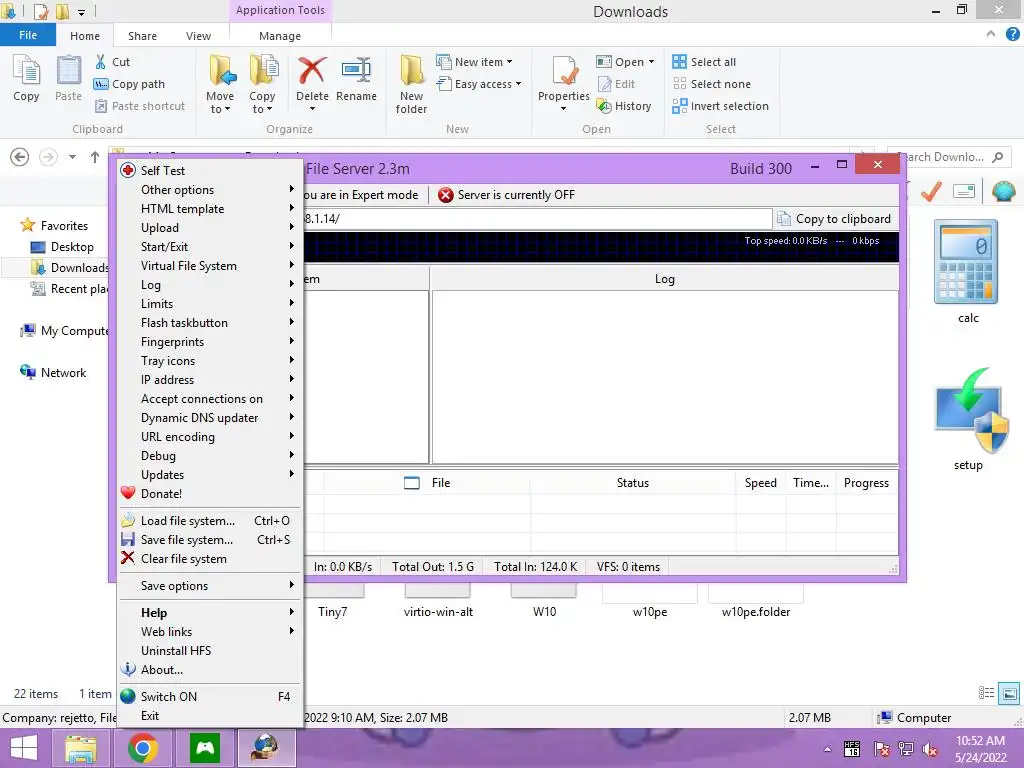
Task: Open Other options submenu
Action: [209, 189]
